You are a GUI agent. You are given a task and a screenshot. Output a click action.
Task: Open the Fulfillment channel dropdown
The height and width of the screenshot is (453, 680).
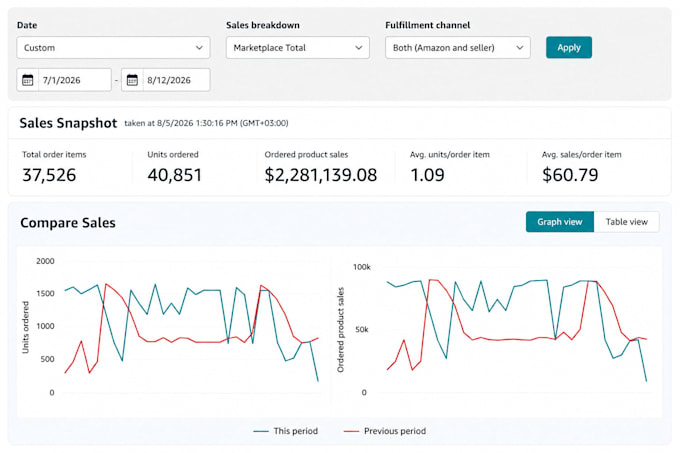pyautogui.click(x=458, y=48)
